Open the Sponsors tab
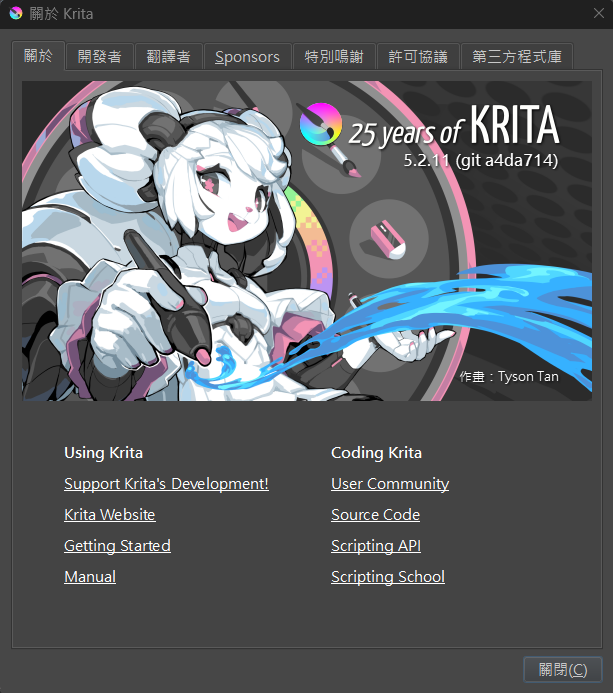The height and width of the screenshot is (693, 613). (x=247, y=57)
